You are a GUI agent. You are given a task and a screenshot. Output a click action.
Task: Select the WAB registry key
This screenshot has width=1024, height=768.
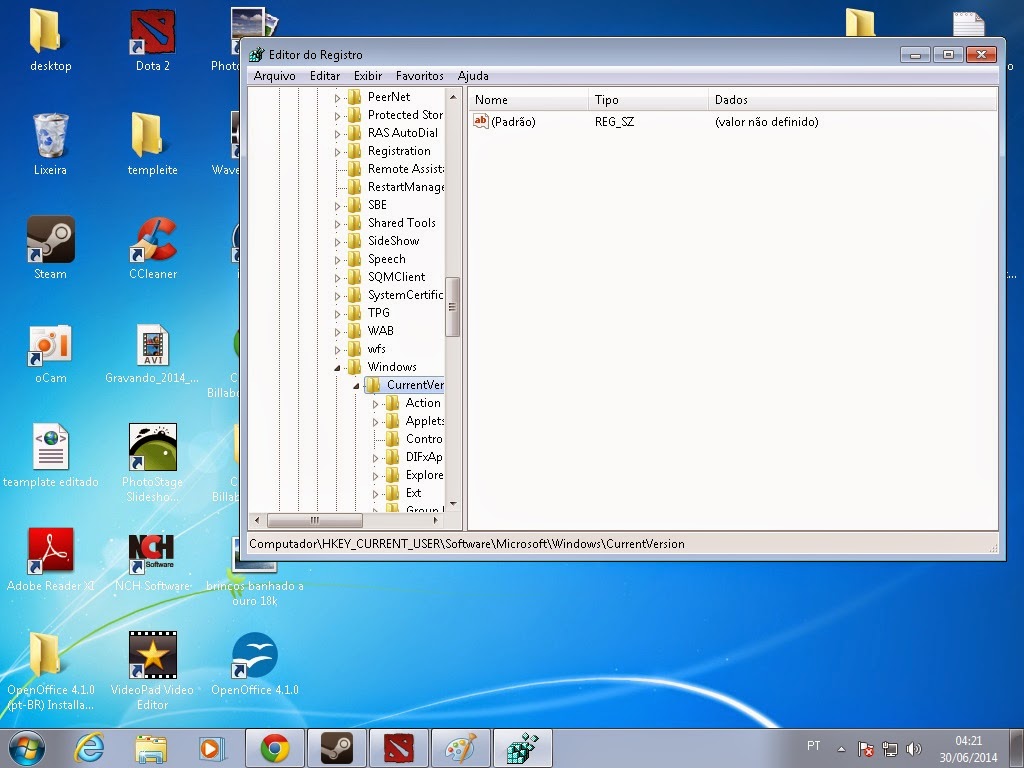[x=381, y=330]
